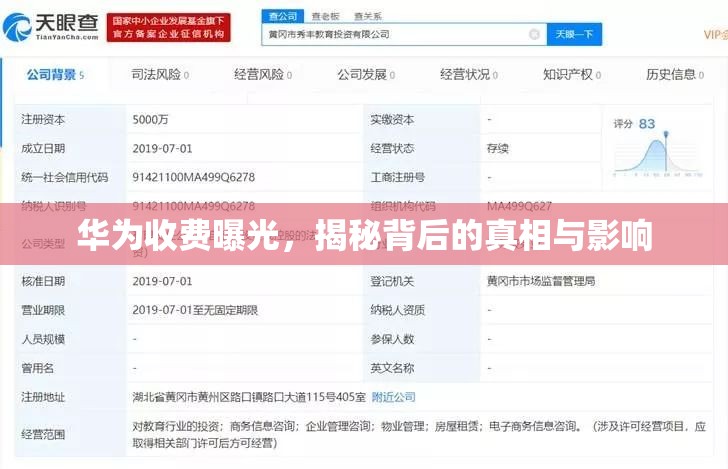The height and width of the screenshot is (469, 728).
Task: Click the VIP link at top right
Action: (715, 34)
